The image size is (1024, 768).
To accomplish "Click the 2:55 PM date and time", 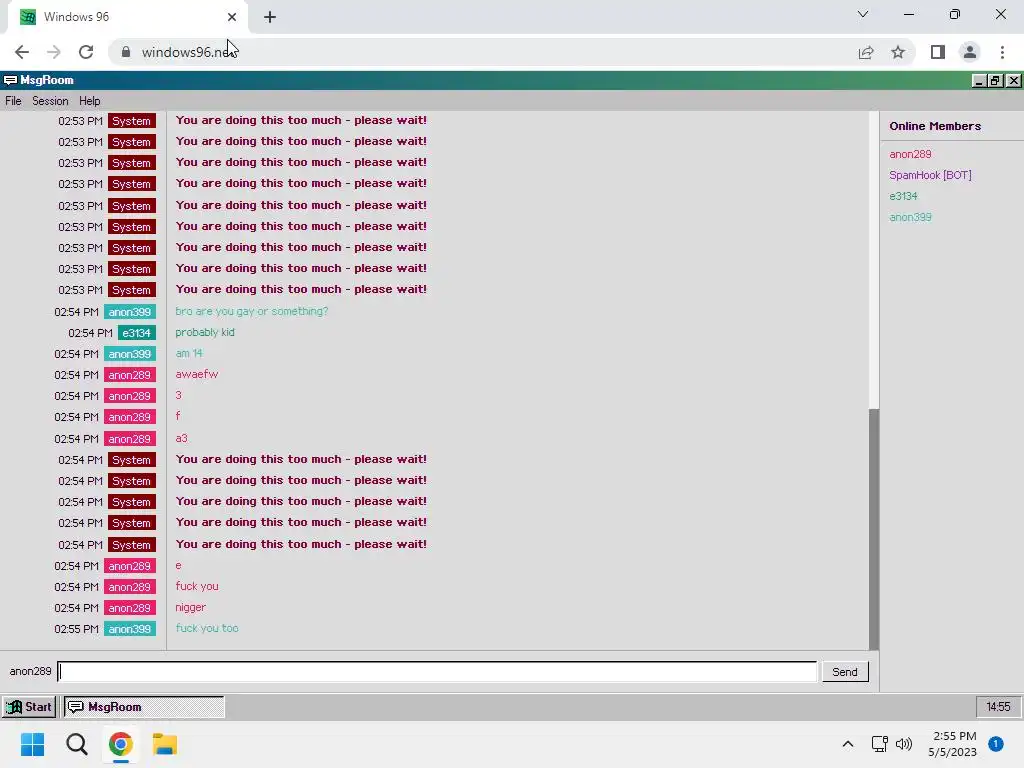I will (x=953, y=744).
